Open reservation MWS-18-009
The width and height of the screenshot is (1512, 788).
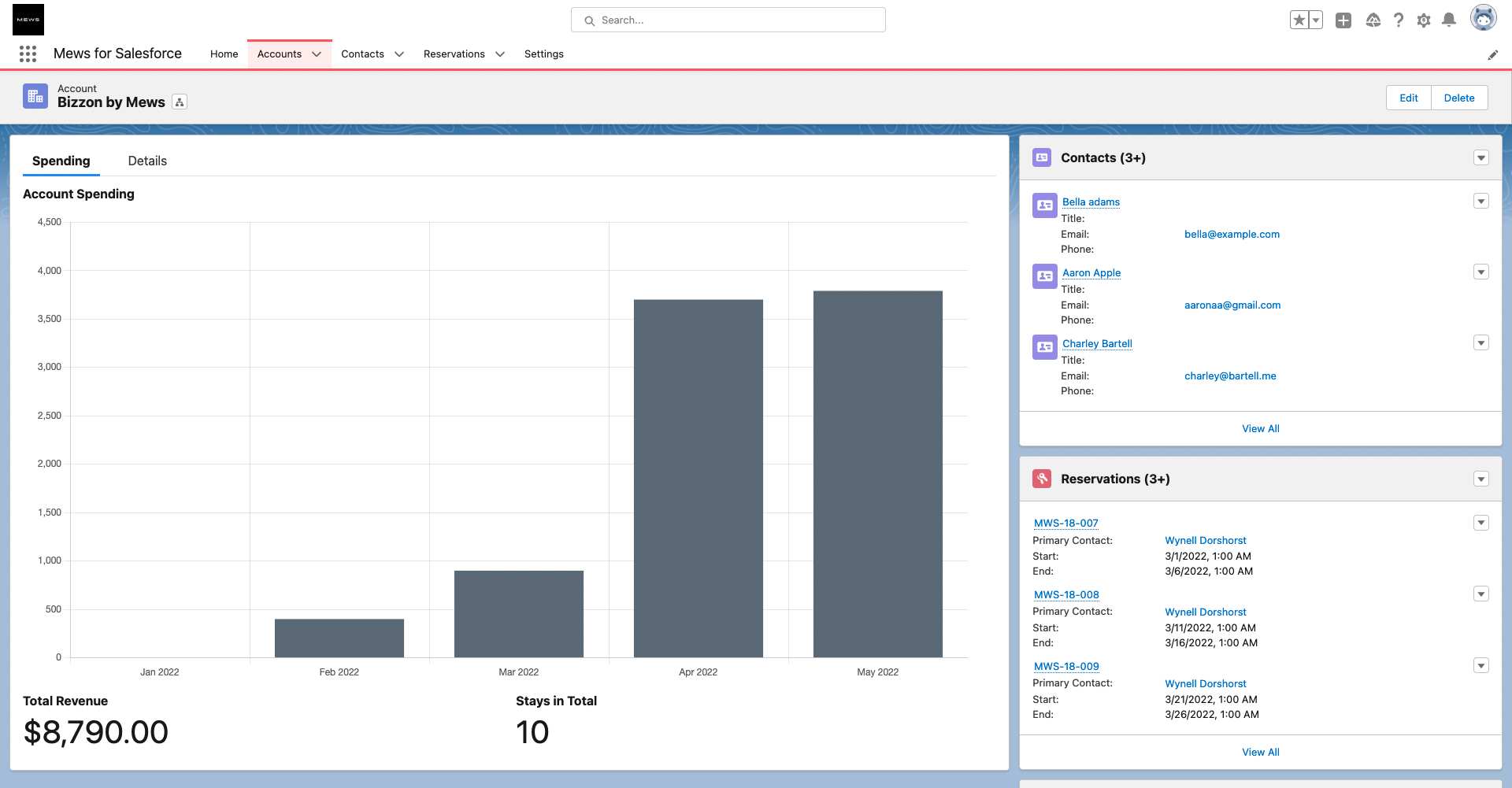pyautogui.click(x=1066, y=667)
